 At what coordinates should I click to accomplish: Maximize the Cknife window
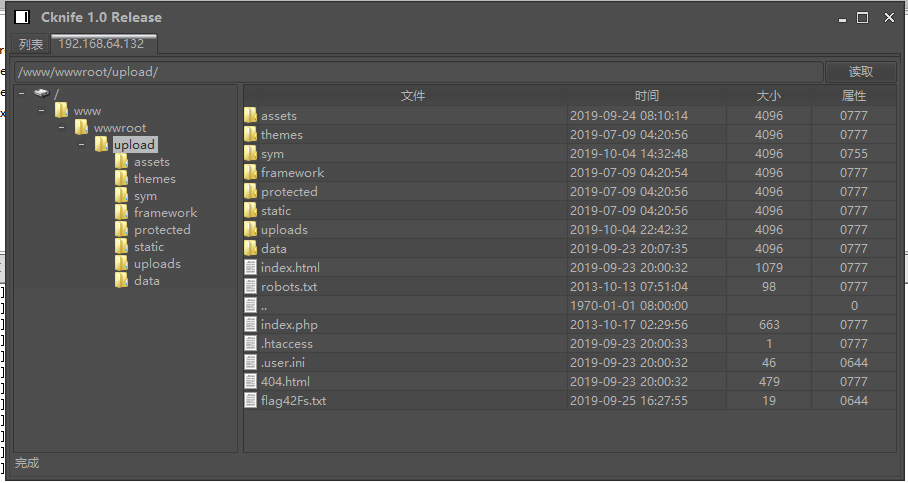point(862,17)
